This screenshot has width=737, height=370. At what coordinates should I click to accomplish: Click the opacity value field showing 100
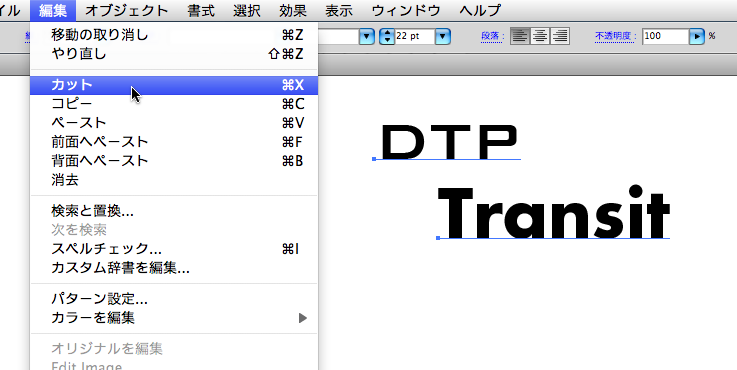point(666,36)
